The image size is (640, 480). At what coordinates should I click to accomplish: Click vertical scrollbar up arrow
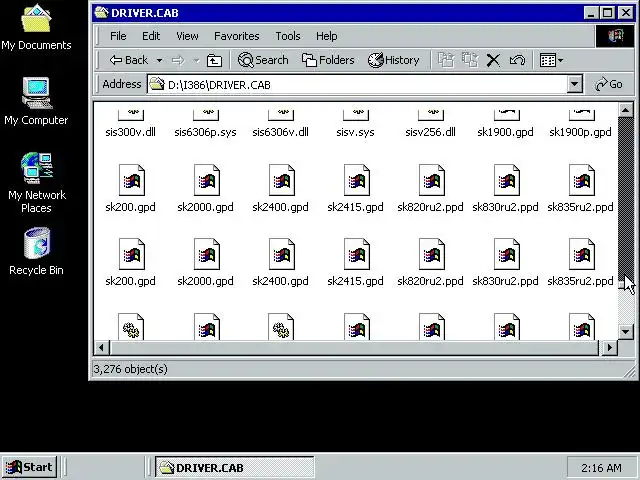coord(626,110)
